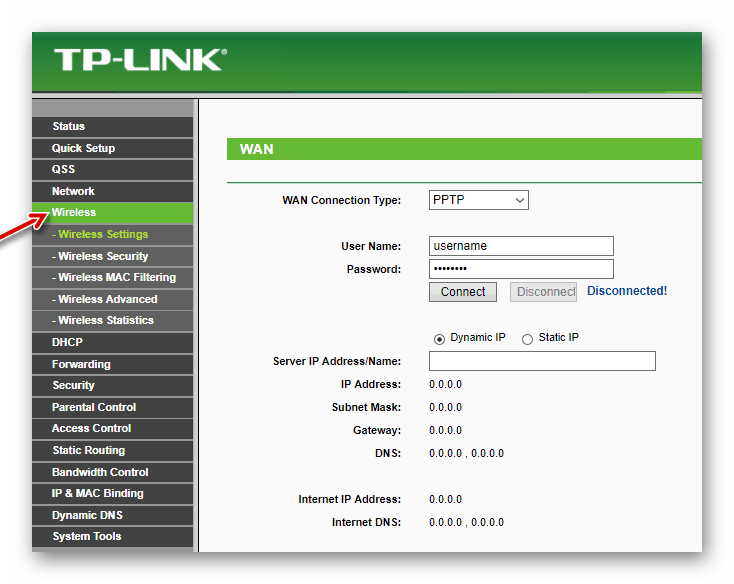The width and height of the screenshot is (734, 584).
Task: Select Wireless Advanced submenu
Action: click(x=112, y=299)
